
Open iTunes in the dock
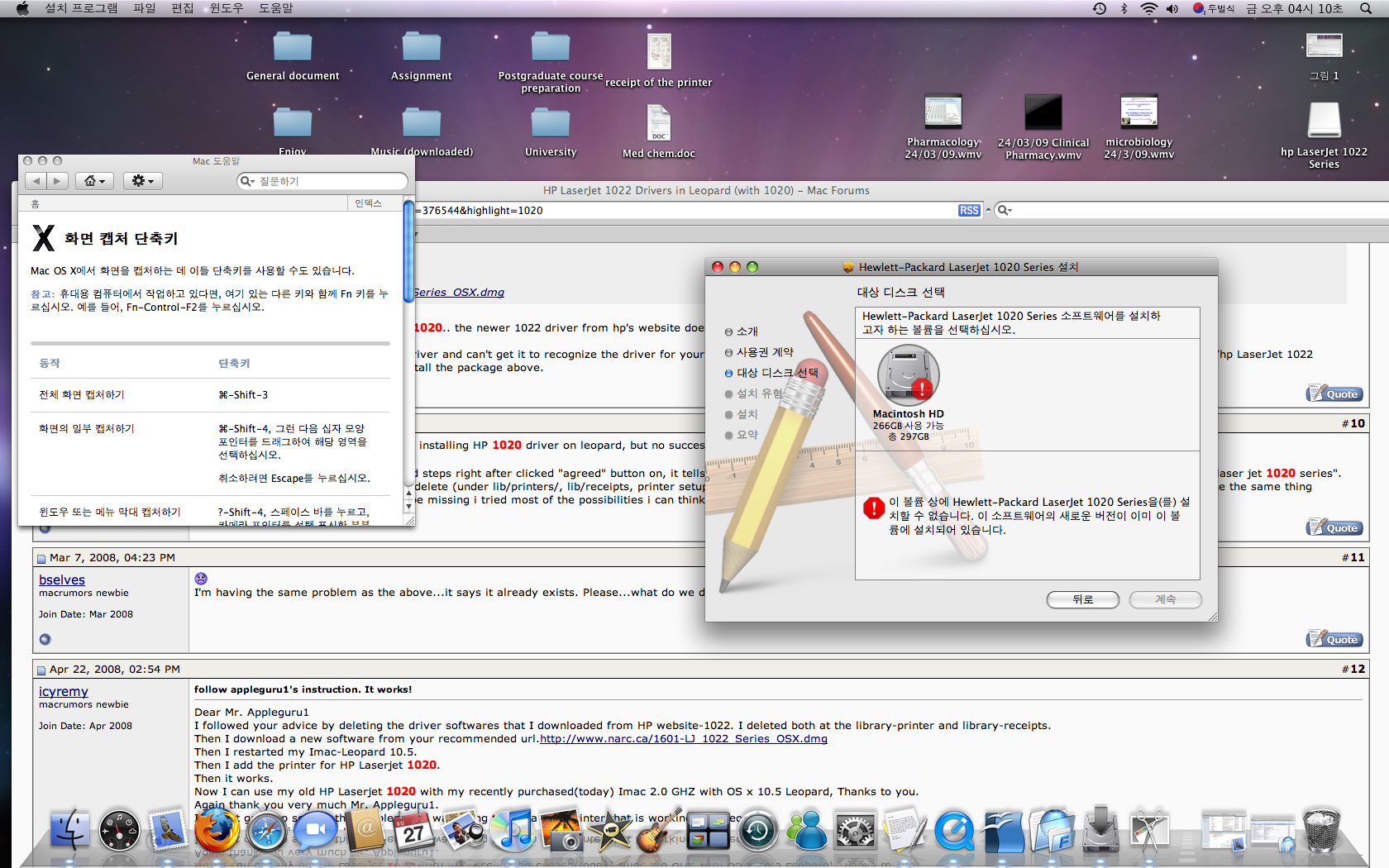coord(514,830)
